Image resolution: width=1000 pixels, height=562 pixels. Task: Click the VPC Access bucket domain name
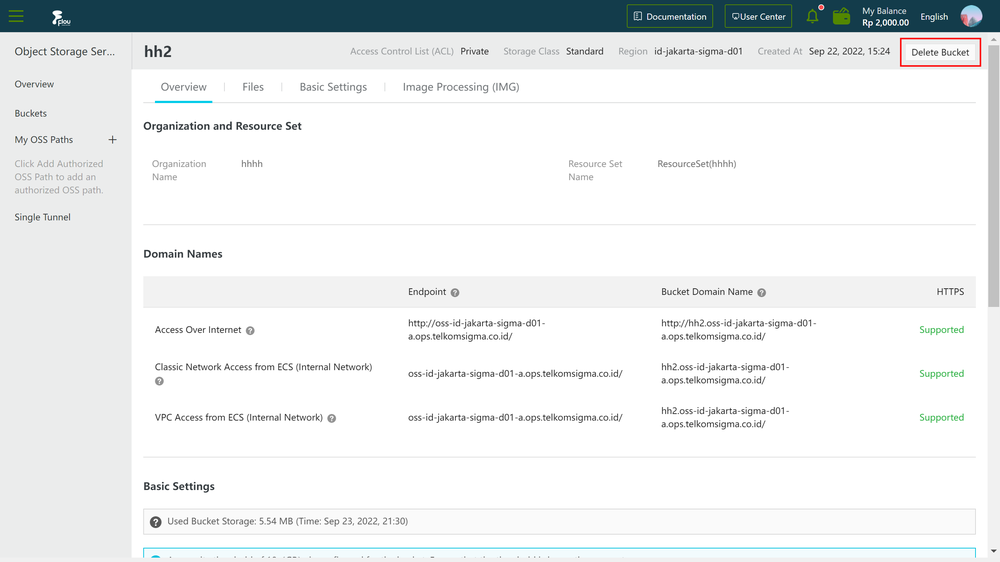(x=725, y=418)
